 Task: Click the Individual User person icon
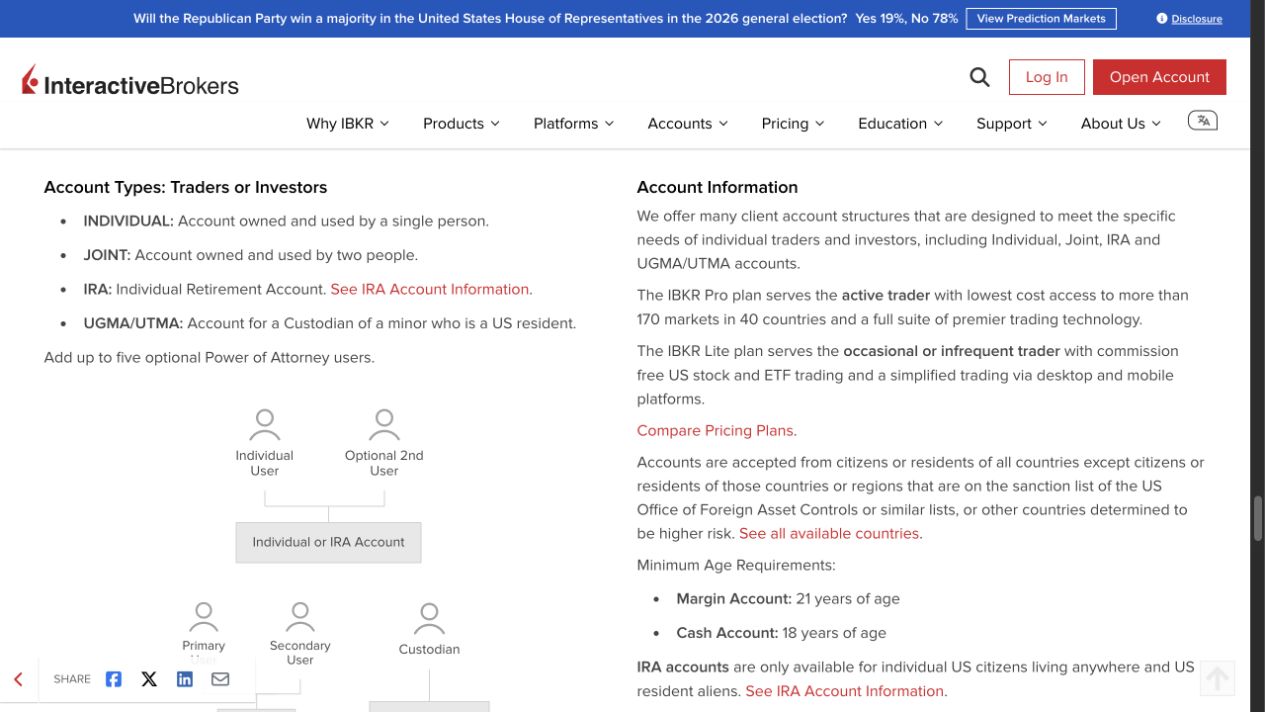point(265,424)
